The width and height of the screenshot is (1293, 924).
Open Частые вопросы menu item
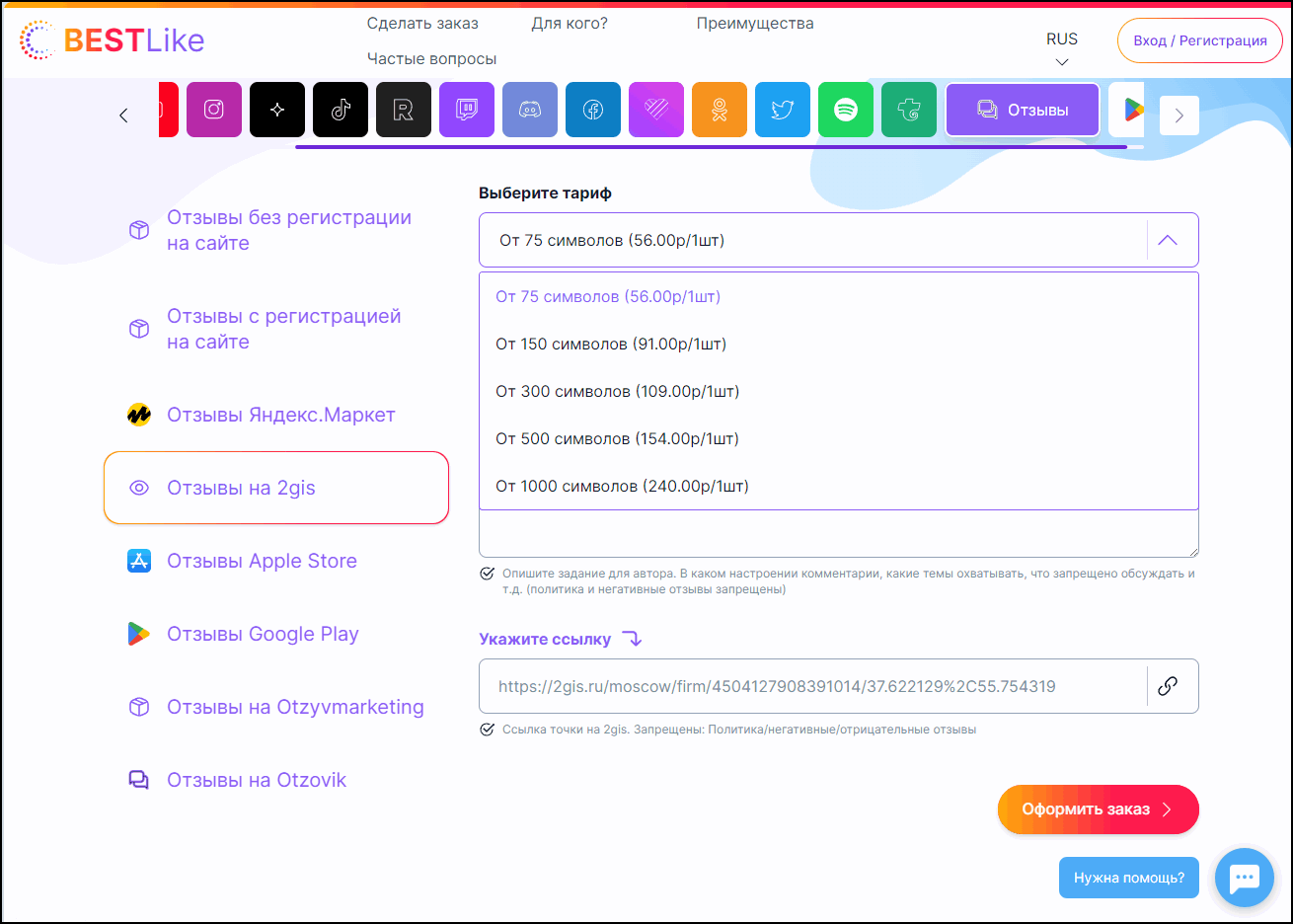click(432, 58)
